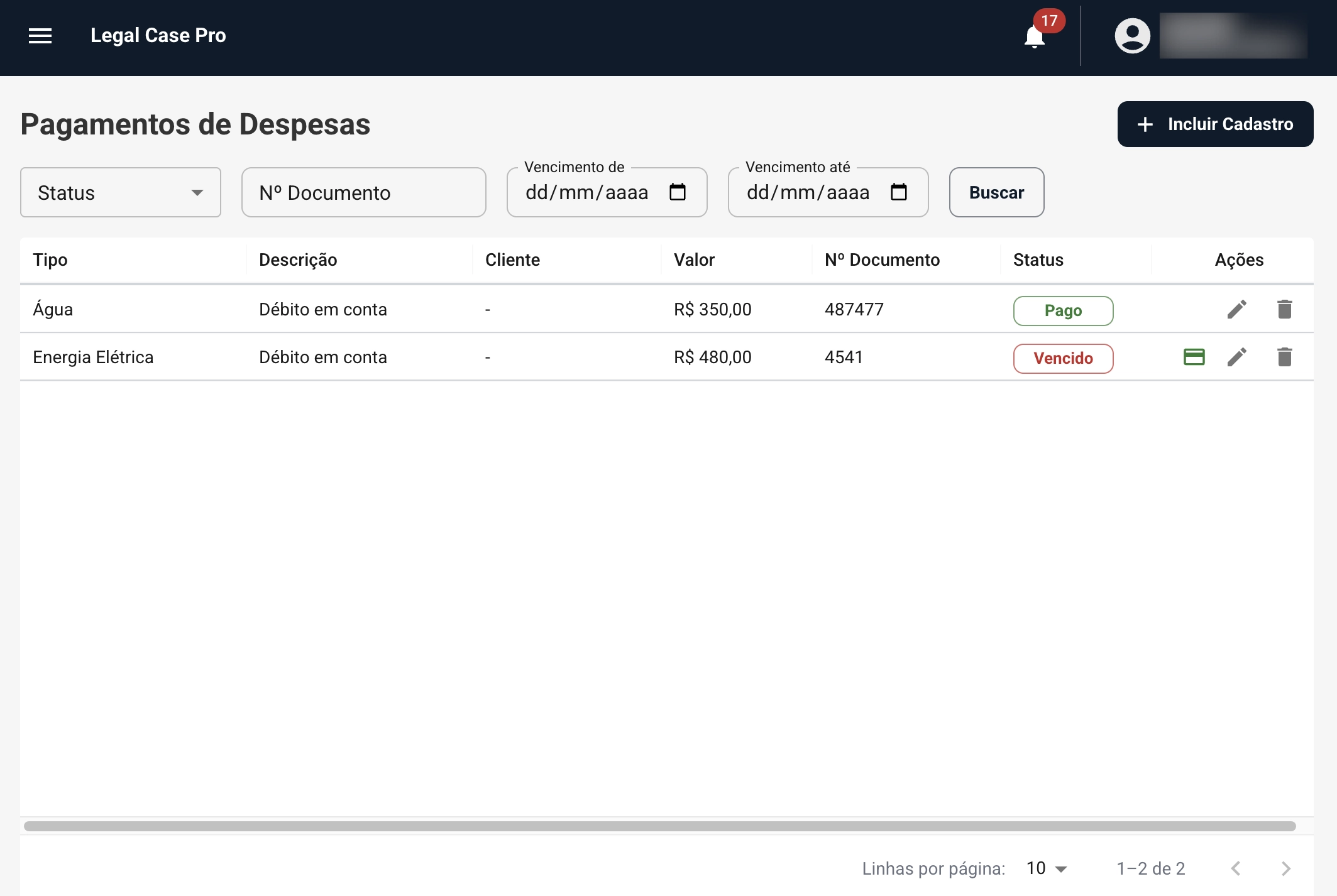
Task: Click the Valor column header
Action: click(x=694, y=260)
